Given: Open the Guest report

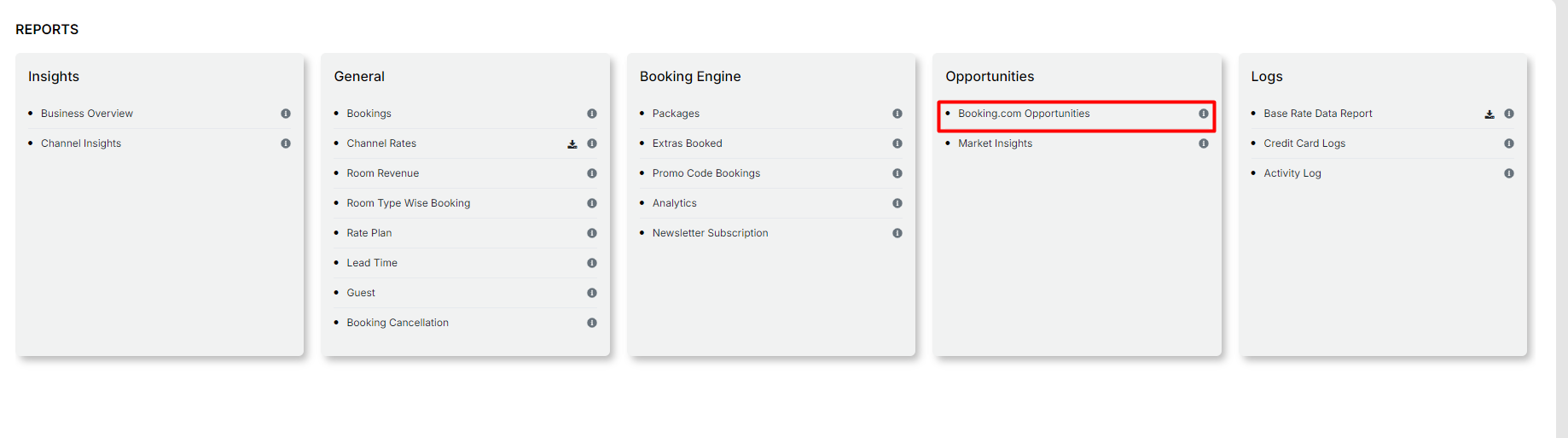Looking at the screenshot, I should click(x=361, y=293).
